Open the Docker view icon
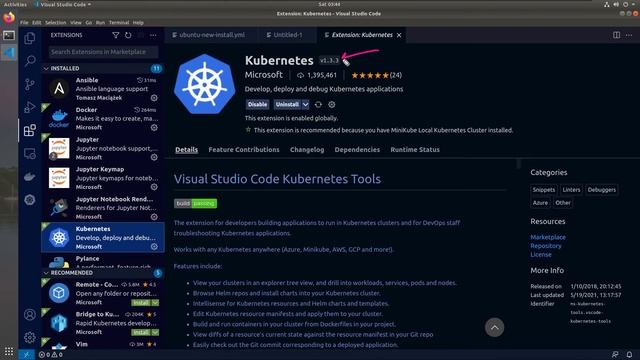The image size is (640, 360). click(29, 176)
